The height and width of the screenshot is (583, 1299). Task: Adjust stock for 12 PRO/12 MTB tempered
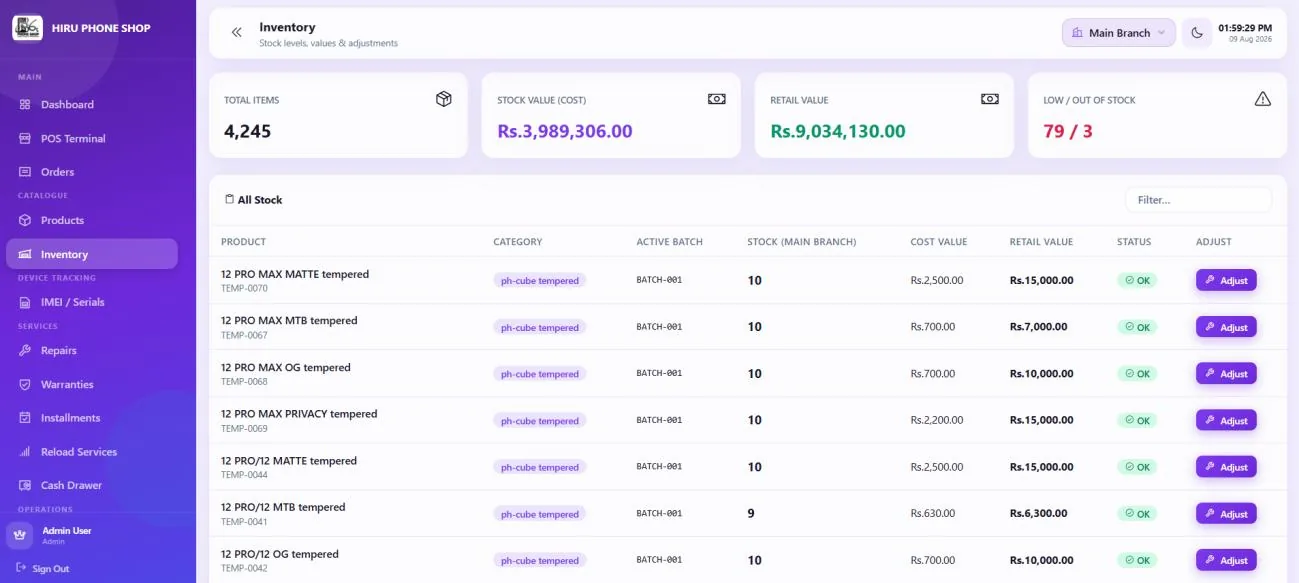tap(1226, 513)
